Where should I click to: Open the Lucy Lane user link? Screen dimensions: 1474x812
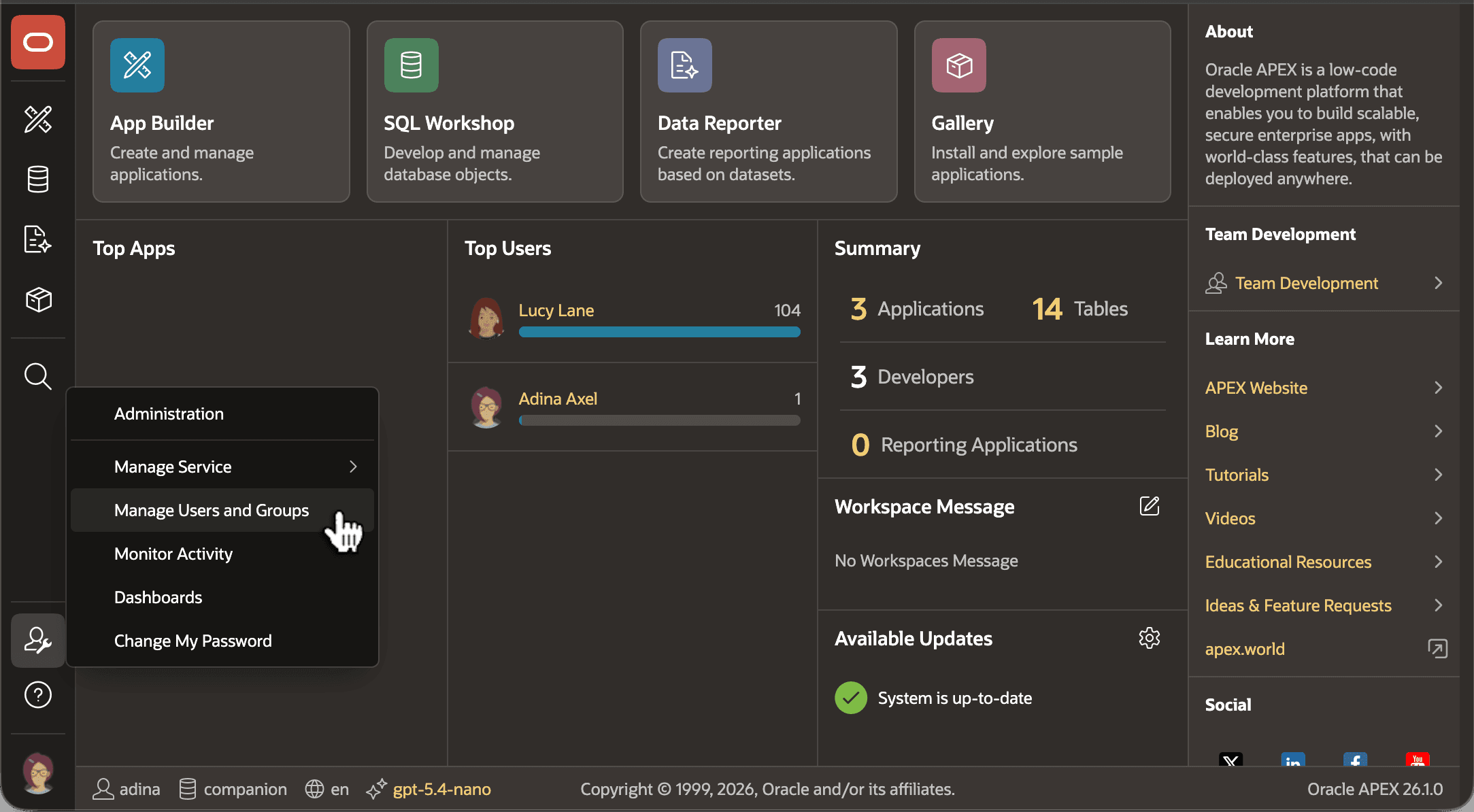556,310
